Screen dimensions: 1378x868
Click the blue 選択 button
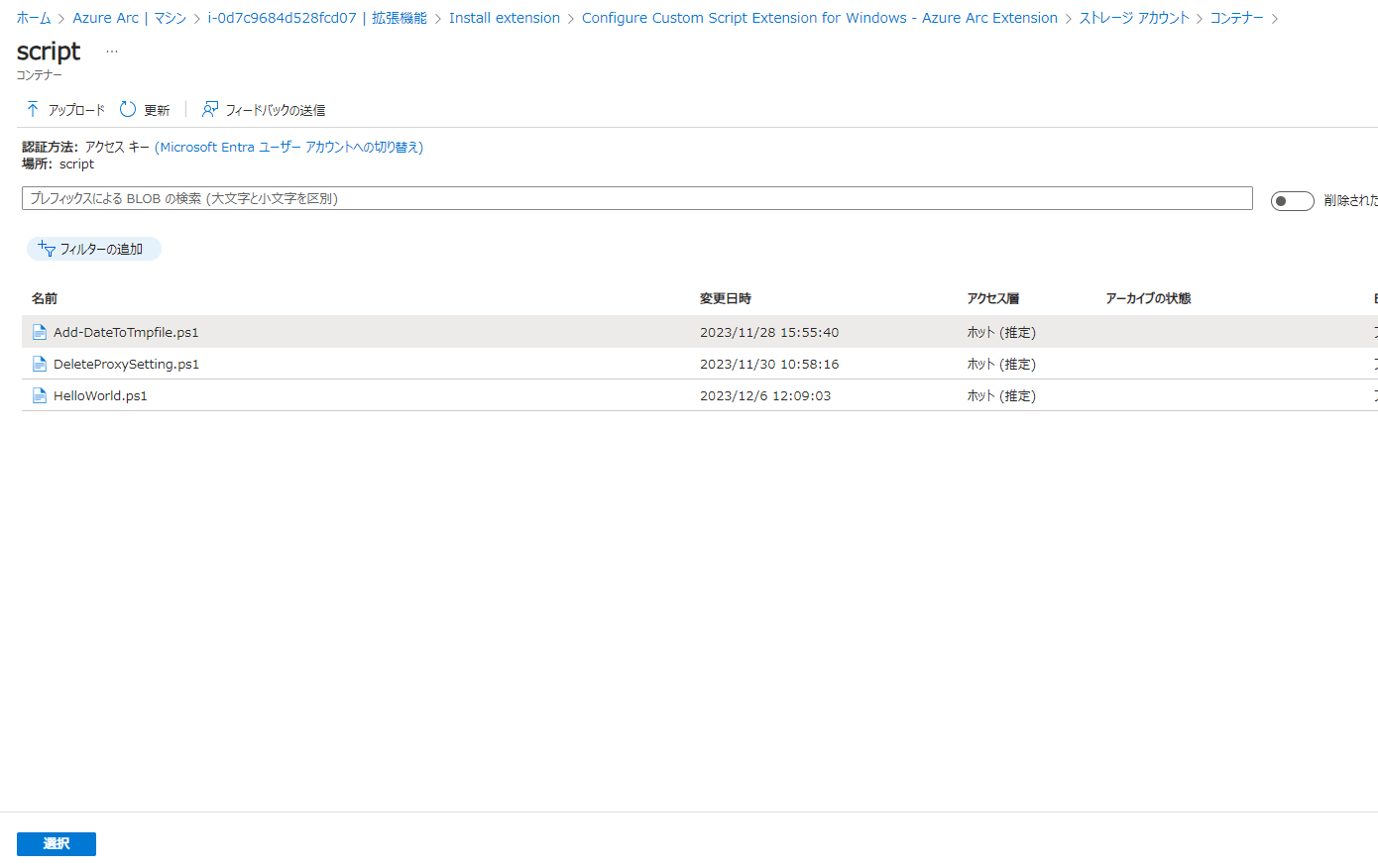tap(57, 843)
